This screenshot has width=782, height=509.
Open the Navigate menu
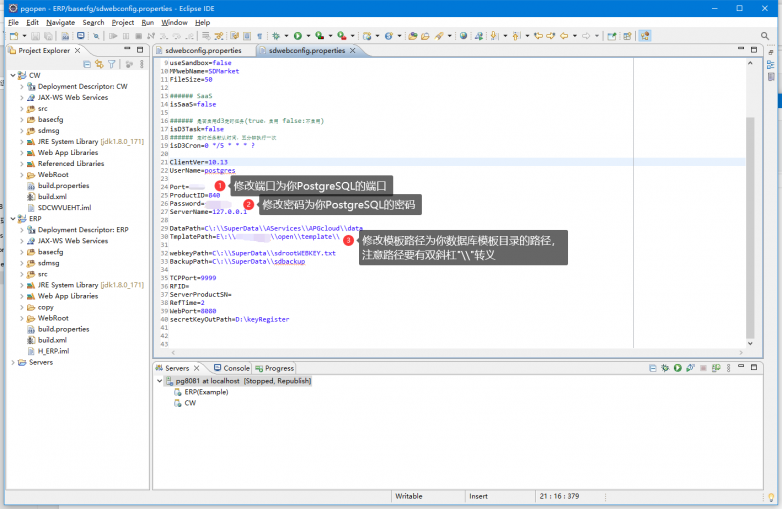[60, 21]
